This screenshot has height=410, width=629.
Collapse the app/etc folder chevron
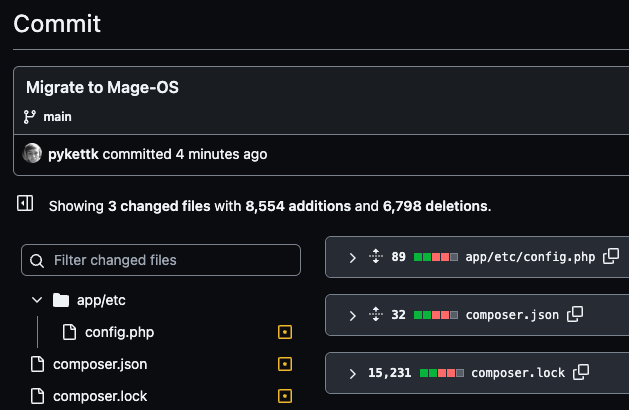pyautogui.click(x=37, y=300)
